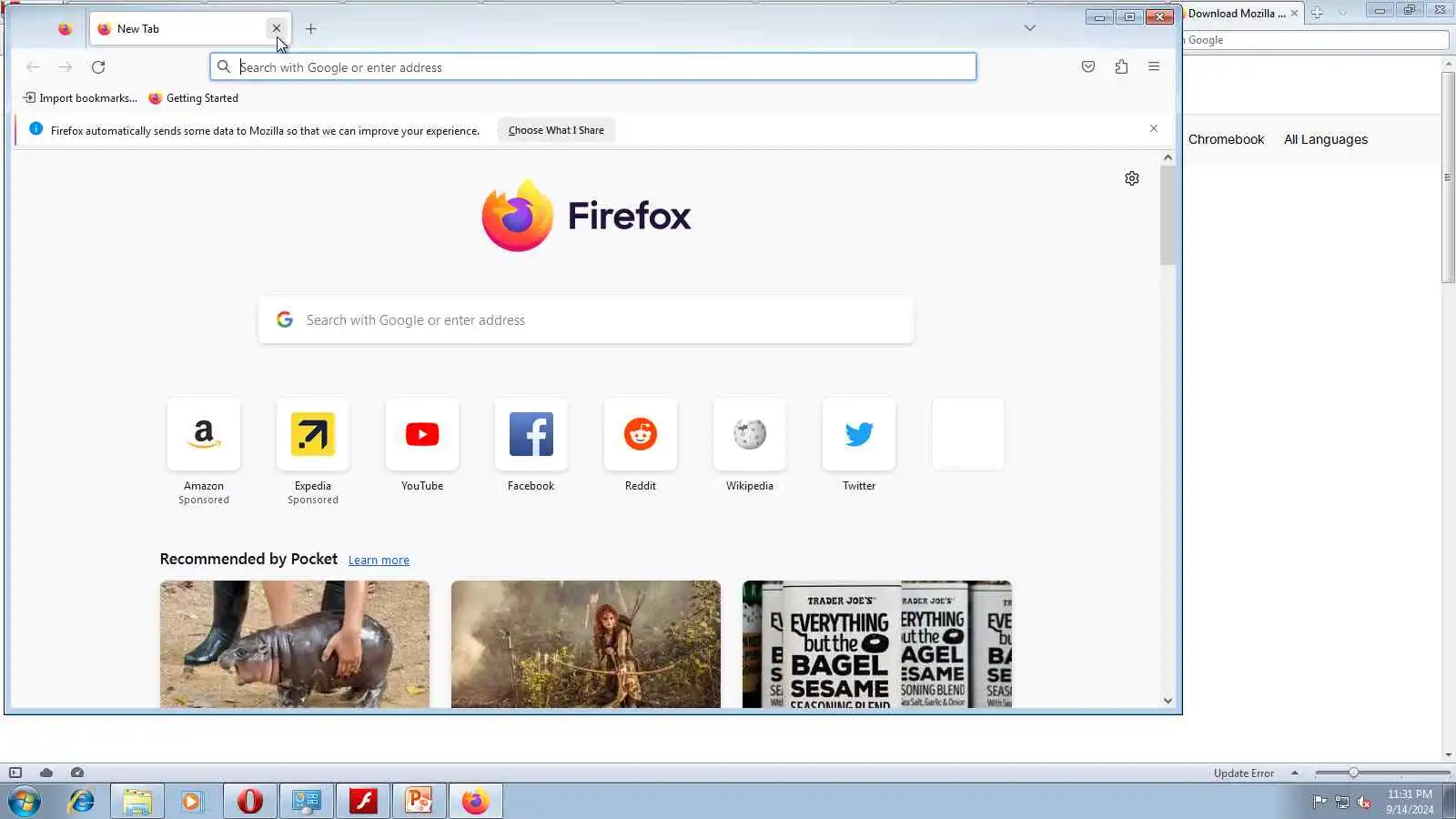Toggle the Opera panel icon in the status bar

pyautogui.click(x=15, y=773)
